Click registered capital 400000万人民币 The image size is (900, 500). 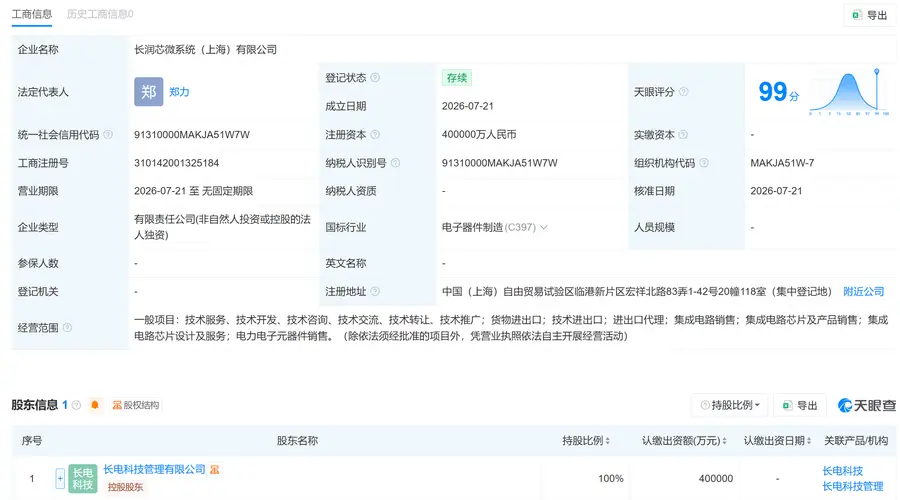point(479,135)
